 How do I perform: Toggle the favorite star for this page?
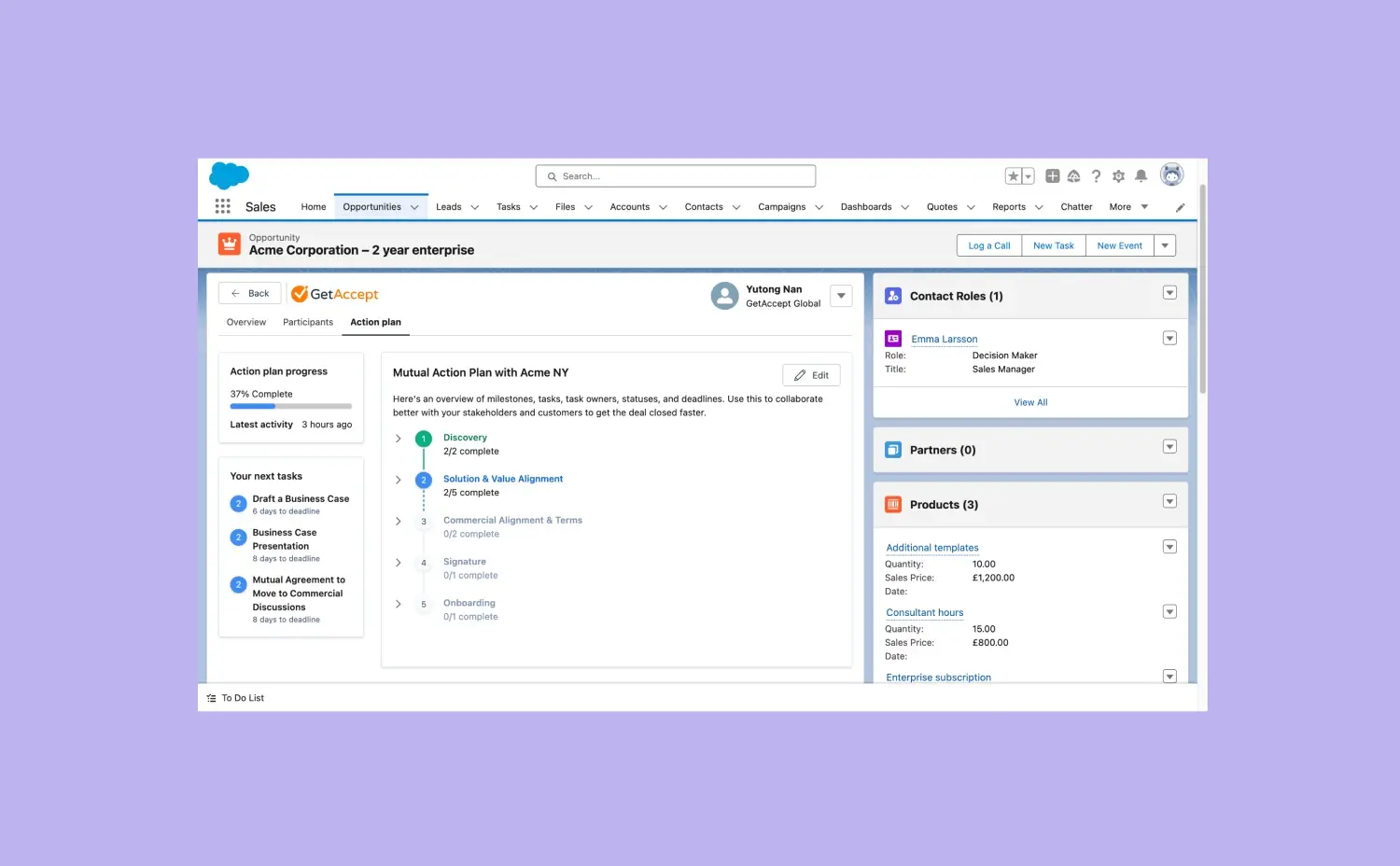coord(1013,175)
